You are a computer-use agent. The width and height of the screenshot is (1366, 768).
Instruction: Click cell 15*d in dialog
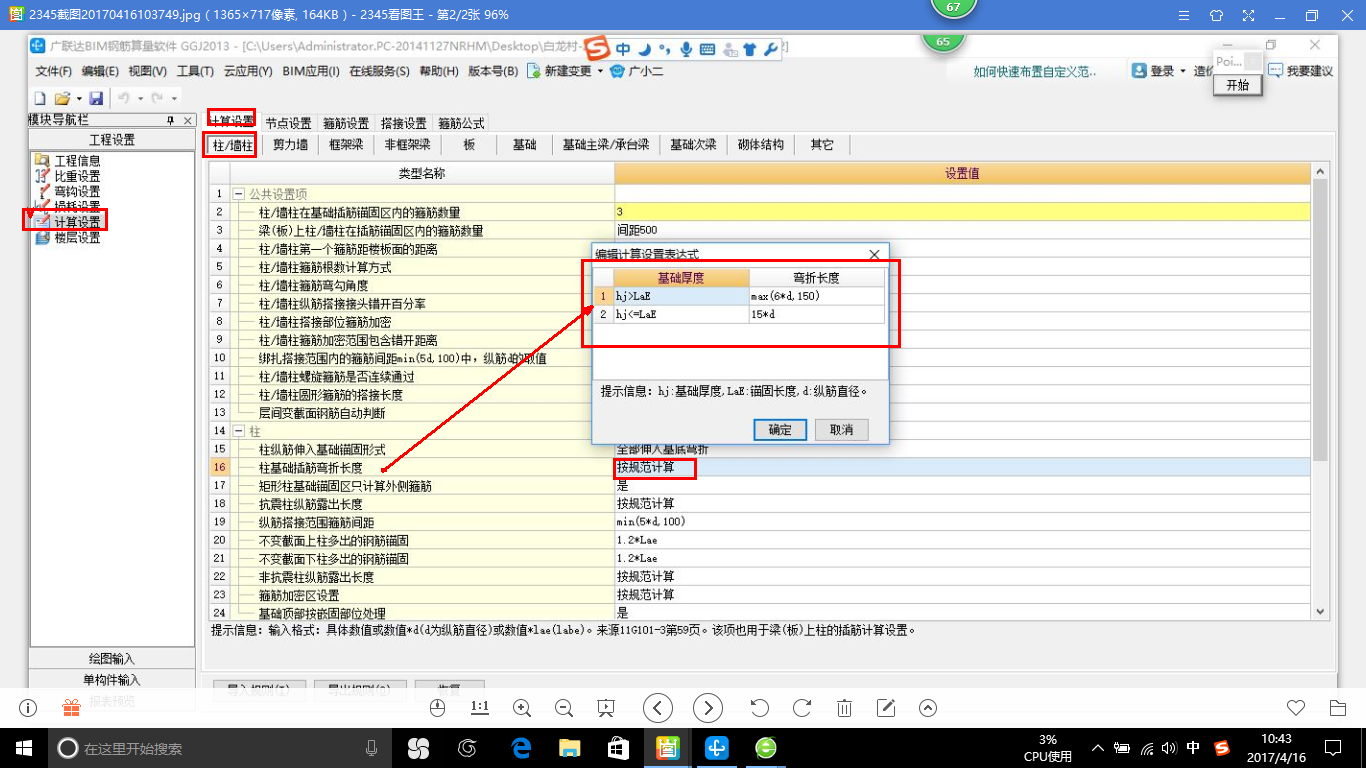coord(816,314)
